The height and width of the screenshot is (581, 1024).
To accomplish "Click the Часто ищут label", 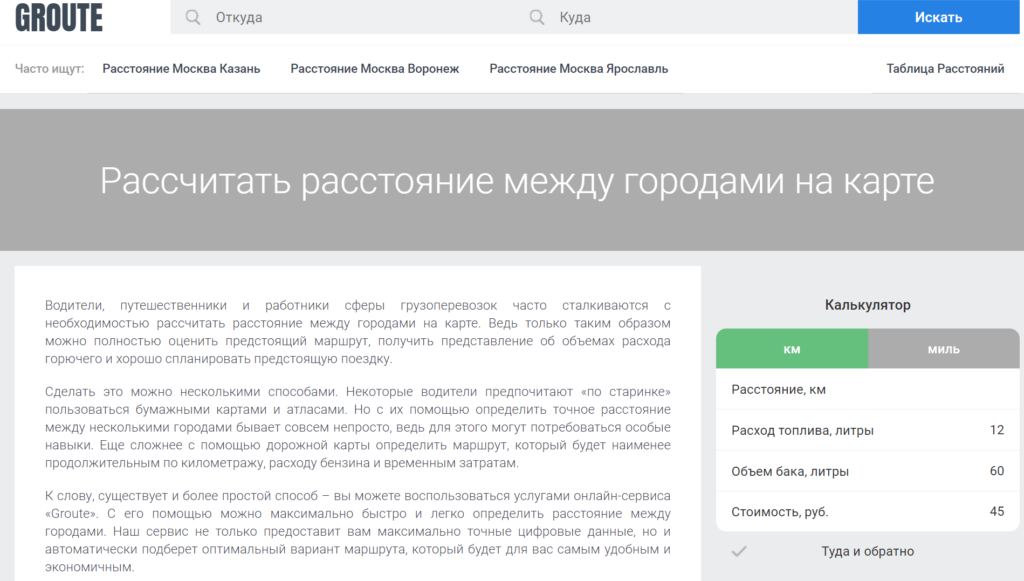I will click(50, 69).
